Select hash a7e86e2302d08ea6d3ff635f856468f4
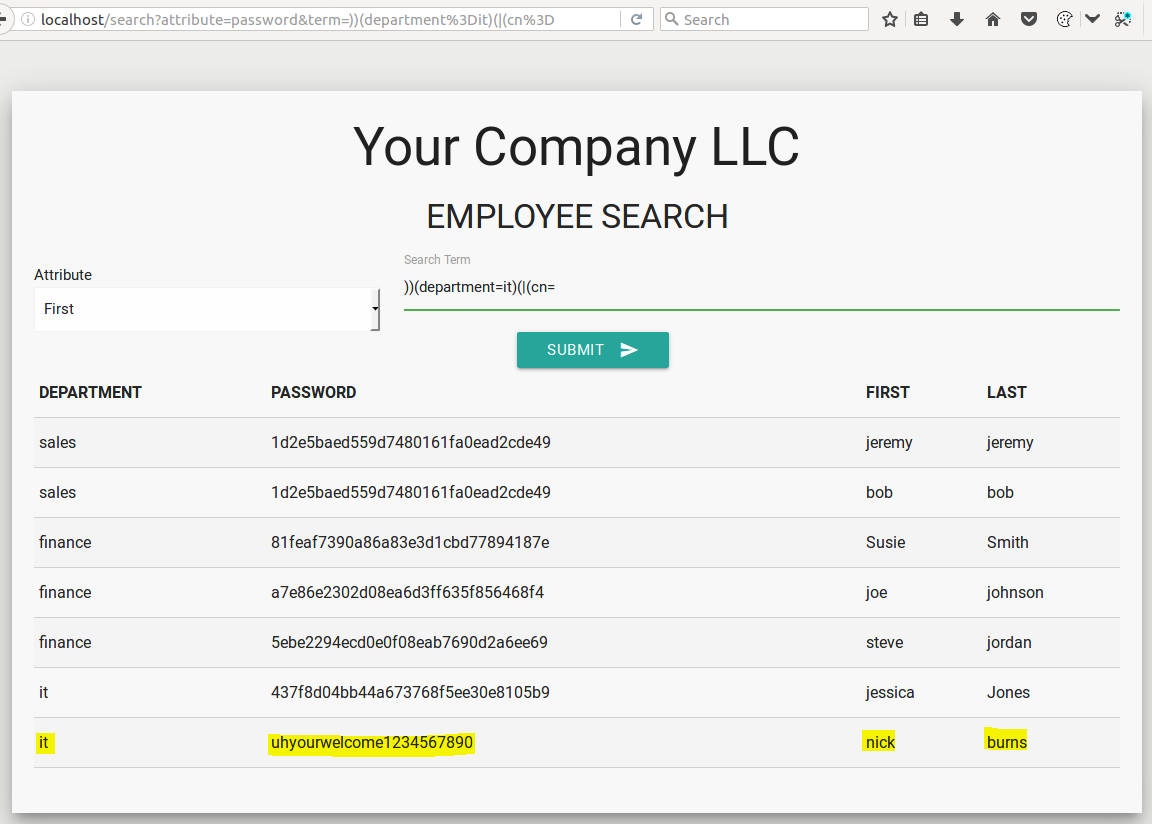 coord(408,593)
